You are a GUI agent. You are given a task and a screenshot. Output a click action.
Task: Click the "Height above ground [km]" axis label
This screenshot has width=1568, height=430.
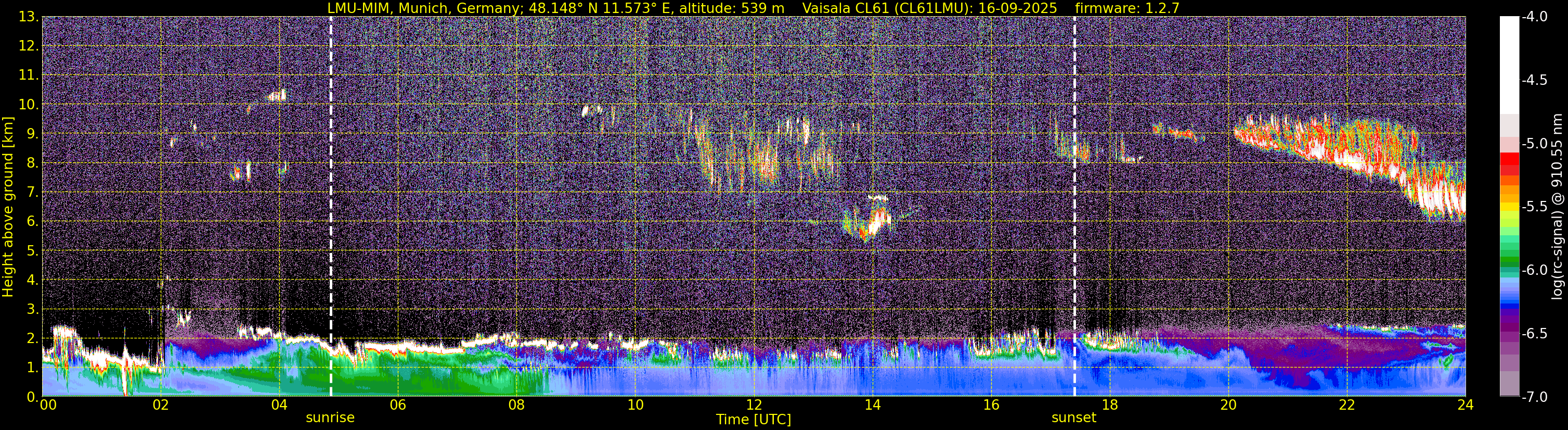8,207
